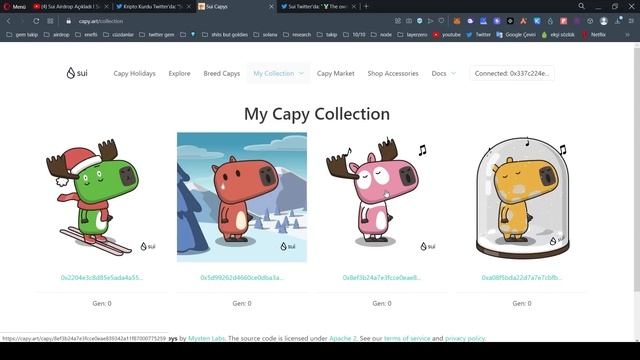Close the Sui Capys tab
Image resolution: width=640 pixels, height=360 pixels.
pos(271,7)
